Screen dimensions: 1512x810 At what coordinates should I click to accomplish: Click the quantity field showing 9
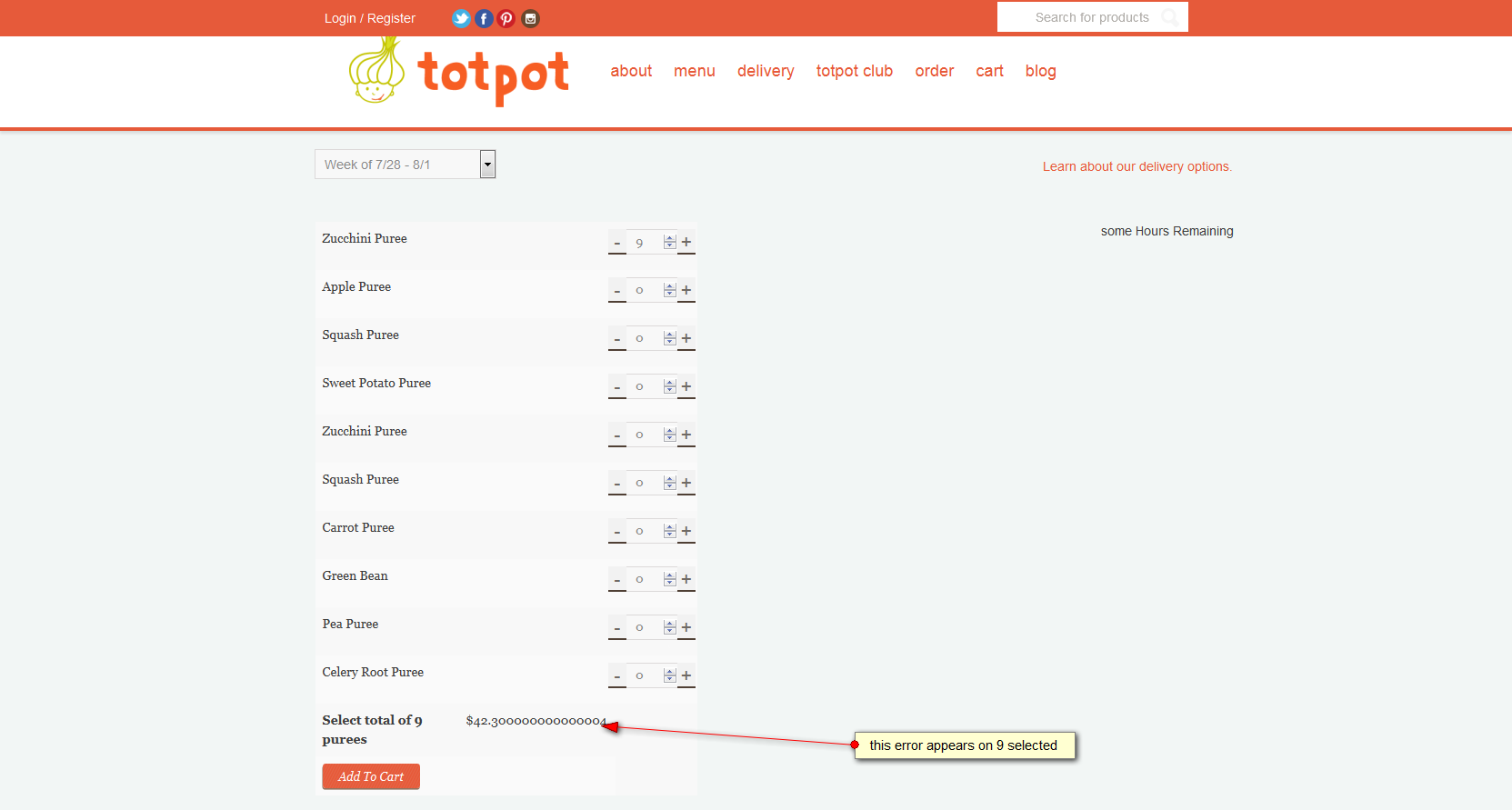[x=651, y=243]
